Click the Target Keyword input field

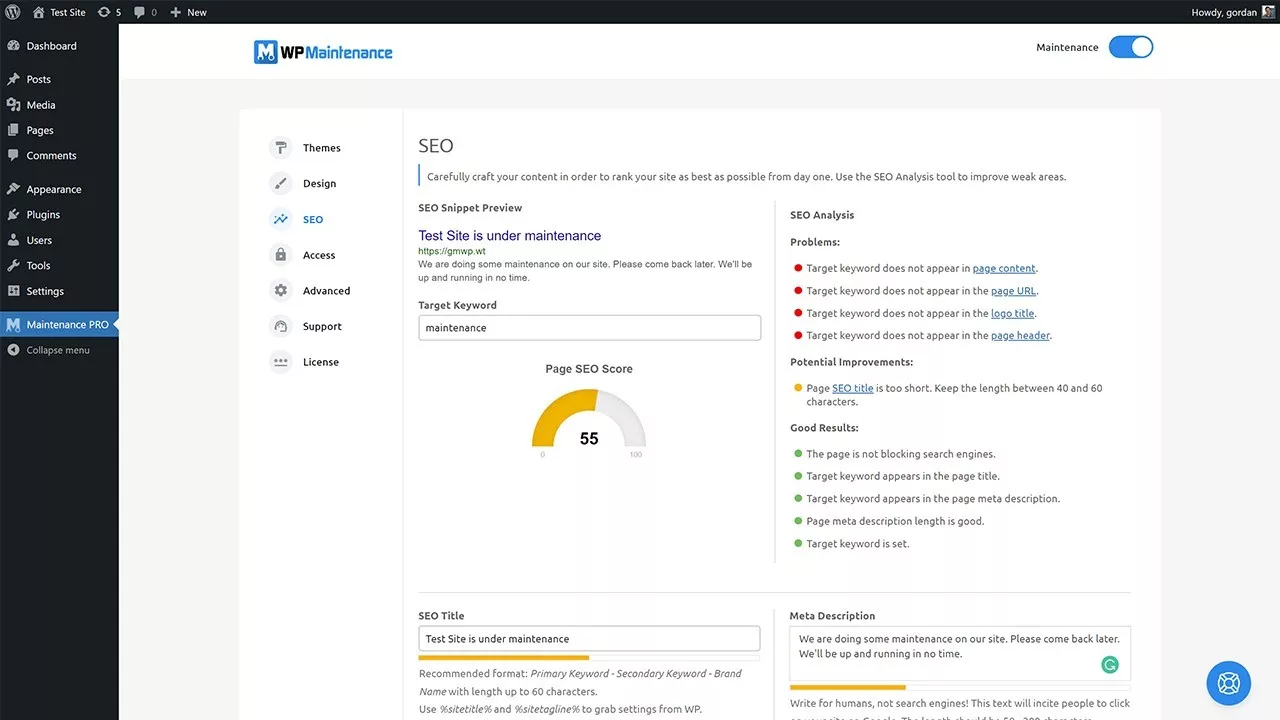coord(589,328)
